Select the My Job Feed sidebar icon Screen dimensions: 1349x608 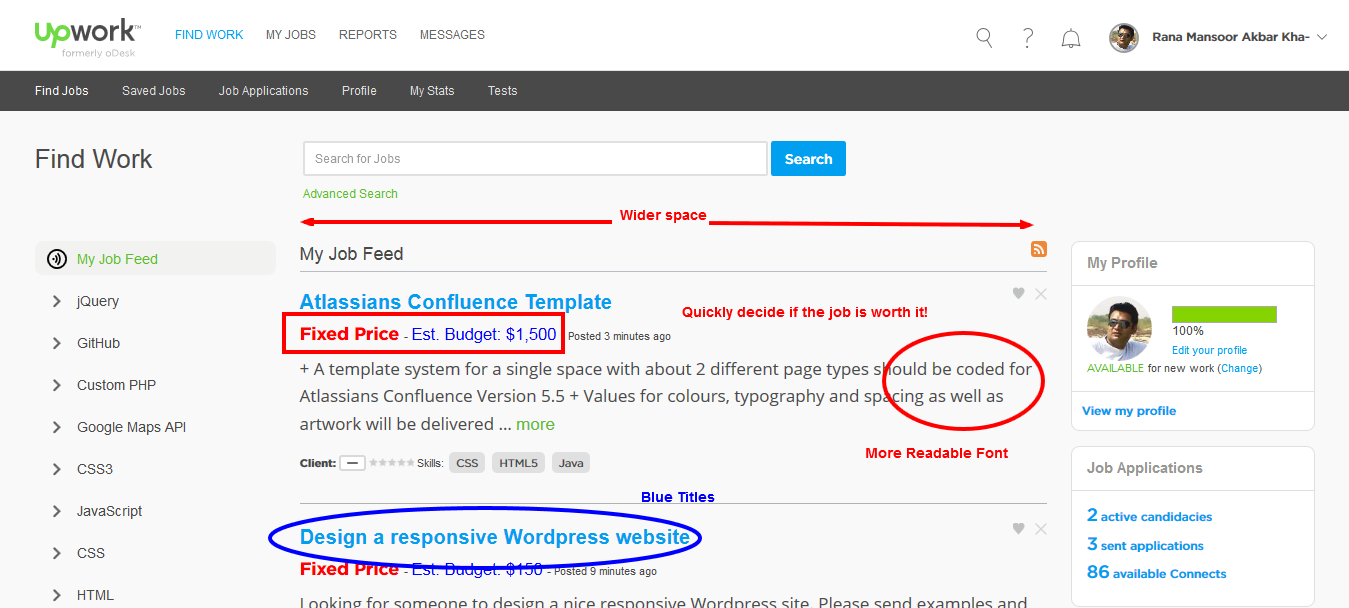tap(57, 258)
